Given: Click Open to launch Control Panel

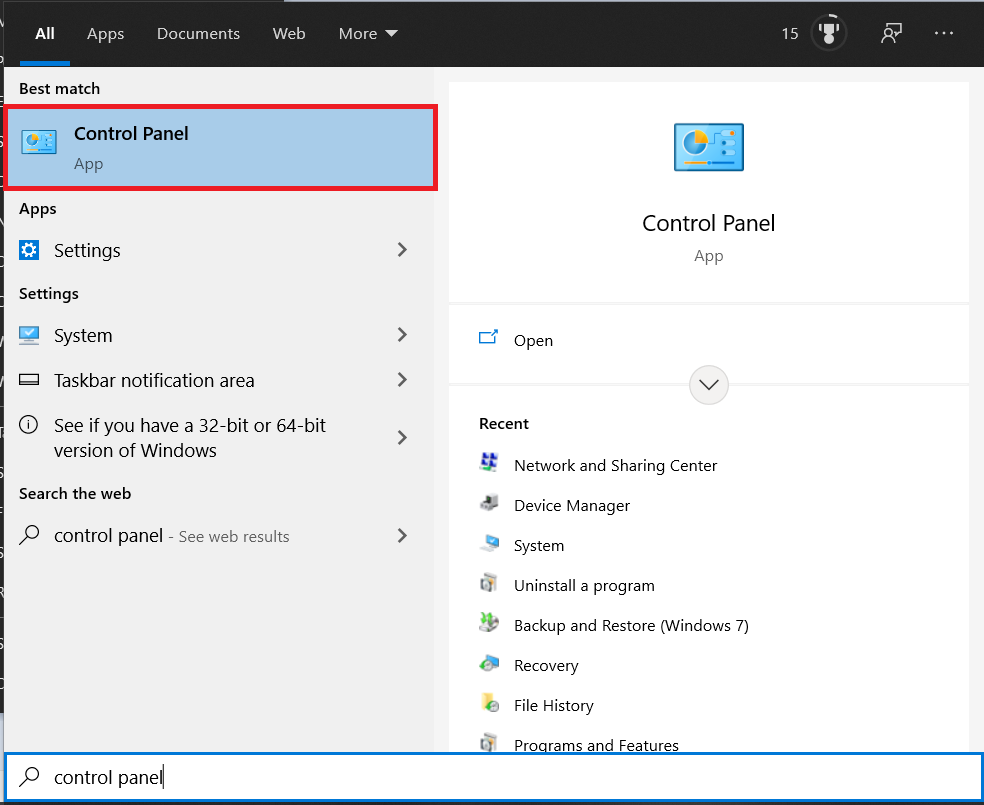Looking at the screenshot, I should pos(533,340).
